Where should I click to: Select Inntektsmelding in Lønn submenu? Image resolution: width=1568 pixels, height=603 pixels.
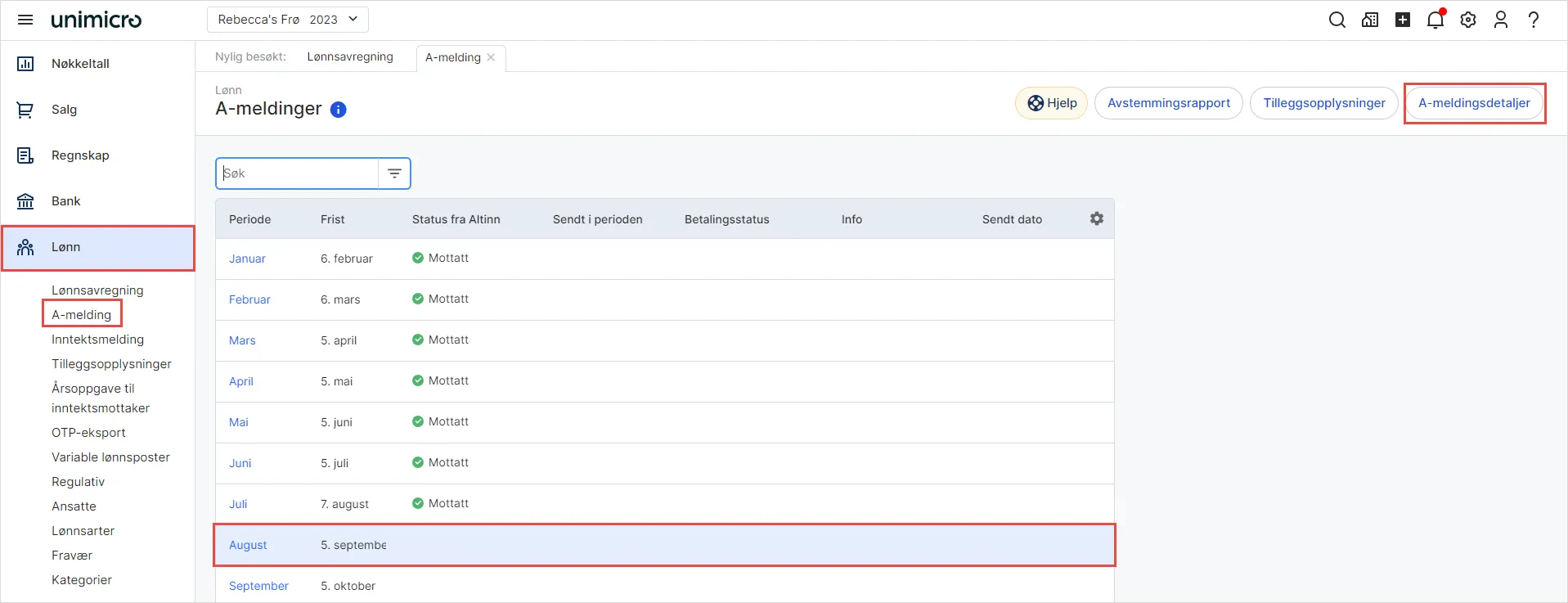[x=97, y=340]
